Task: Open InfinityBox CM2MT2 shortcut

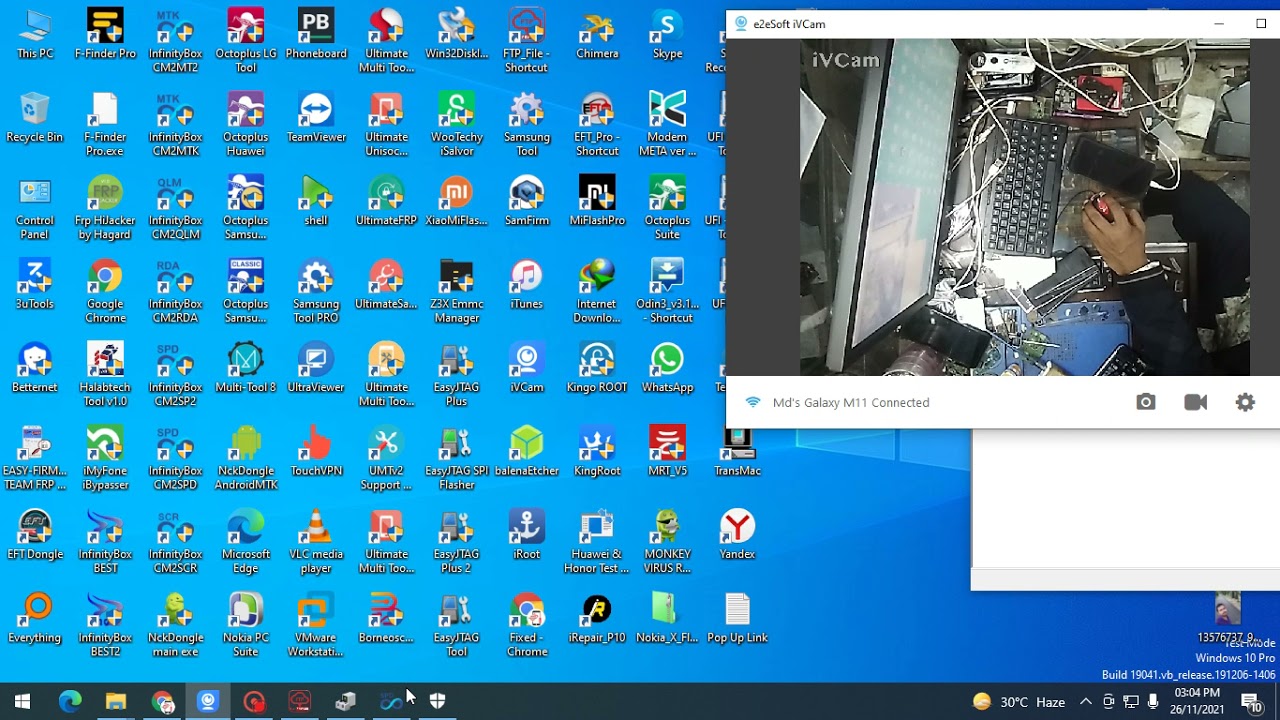Action: pyautogui.click(x=175, y=41)
